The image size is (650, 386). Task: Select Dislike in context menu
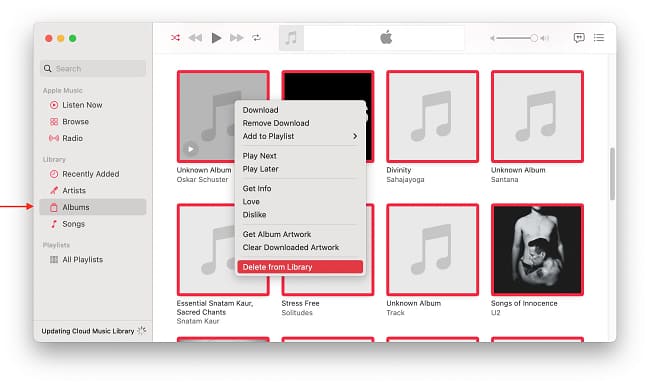(x=300, y=215)
